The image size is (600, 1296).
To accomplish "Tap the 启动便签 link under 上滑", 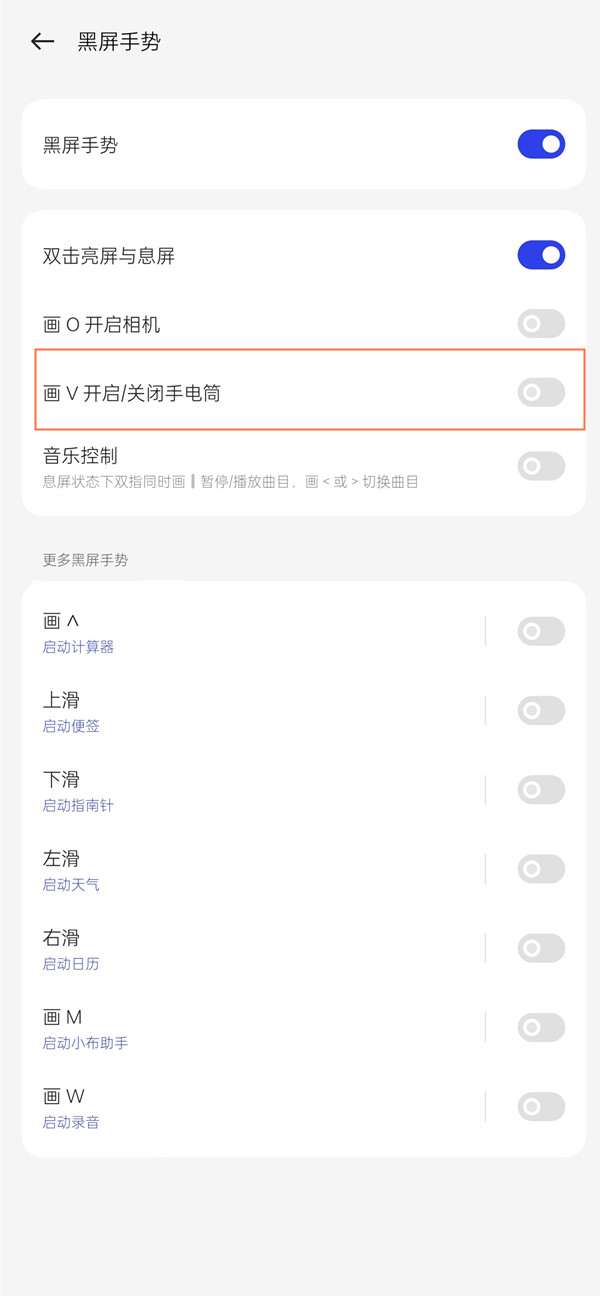I will 71,726.
